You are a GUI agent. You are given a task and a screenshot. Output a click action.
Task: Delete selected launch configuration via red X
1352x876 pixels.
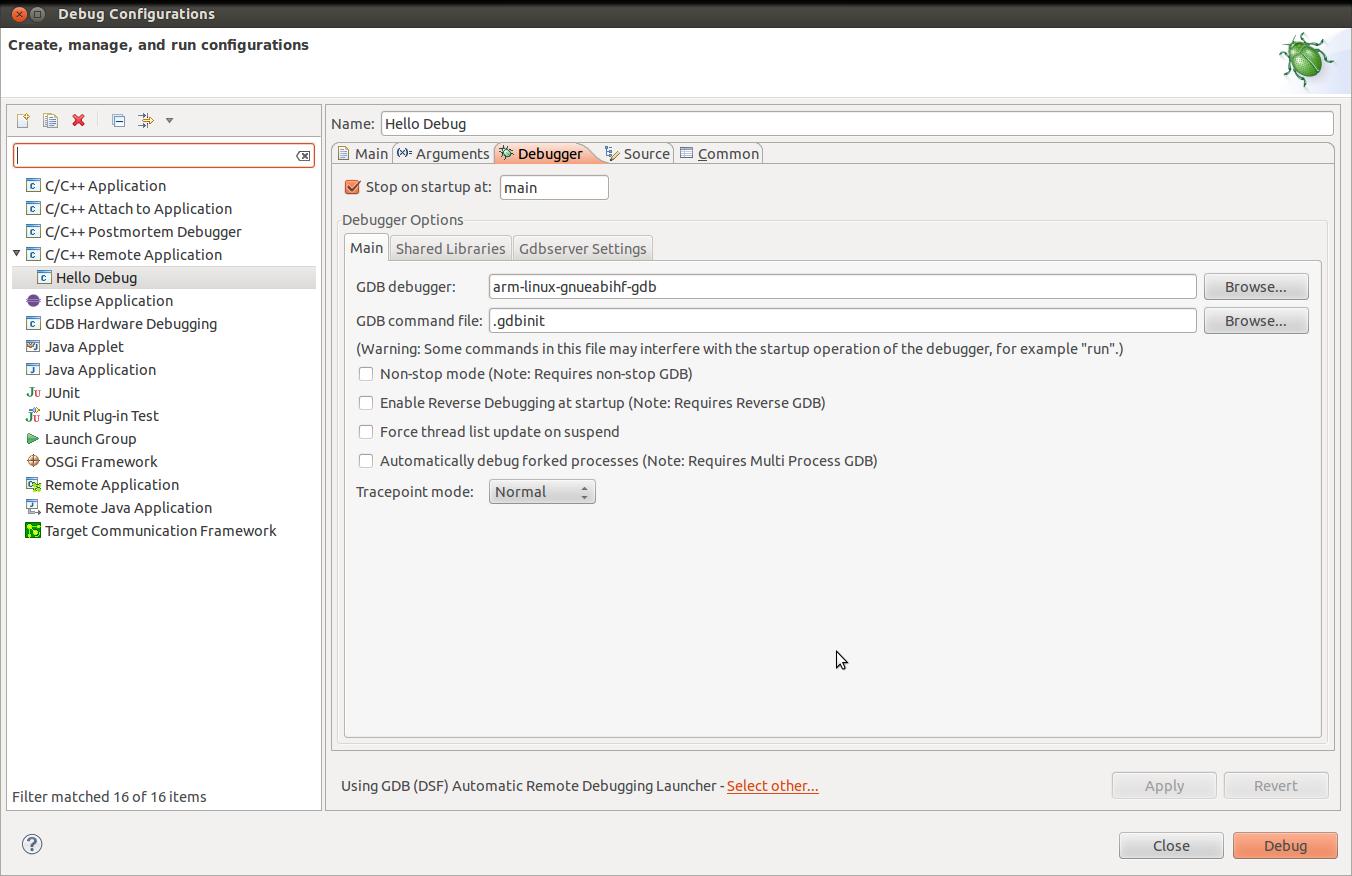78,121
